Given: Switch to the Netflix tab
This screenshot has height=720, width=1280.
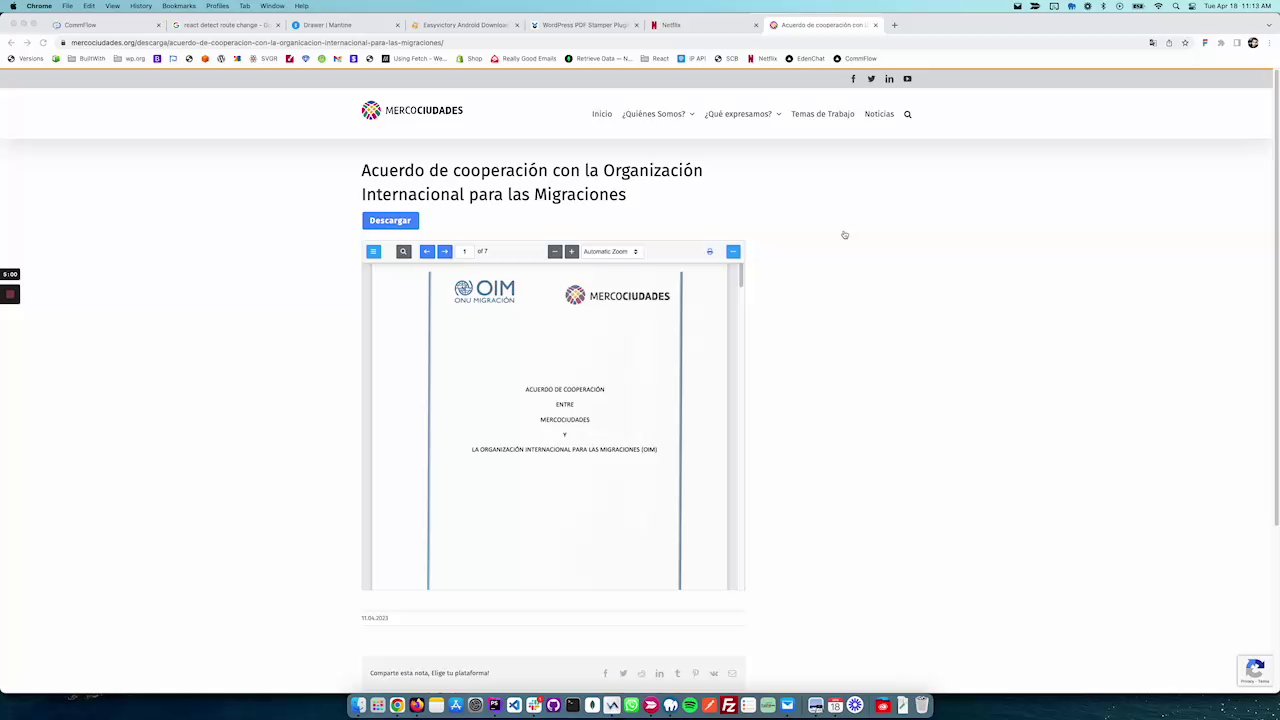Looking at the screenshot, I should tap(704, 25).
